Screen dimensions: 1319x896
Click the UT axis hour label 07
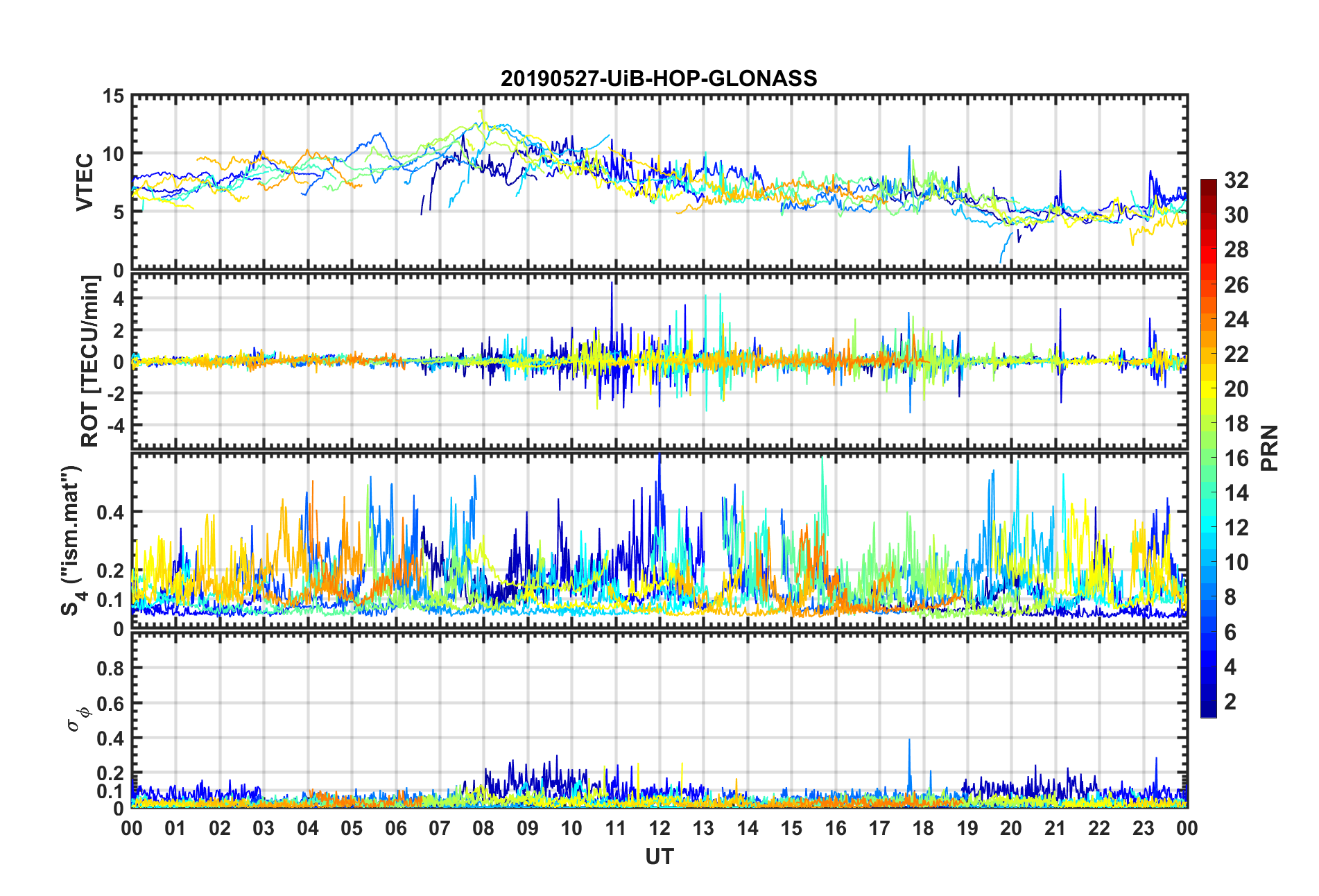(440, 828)
